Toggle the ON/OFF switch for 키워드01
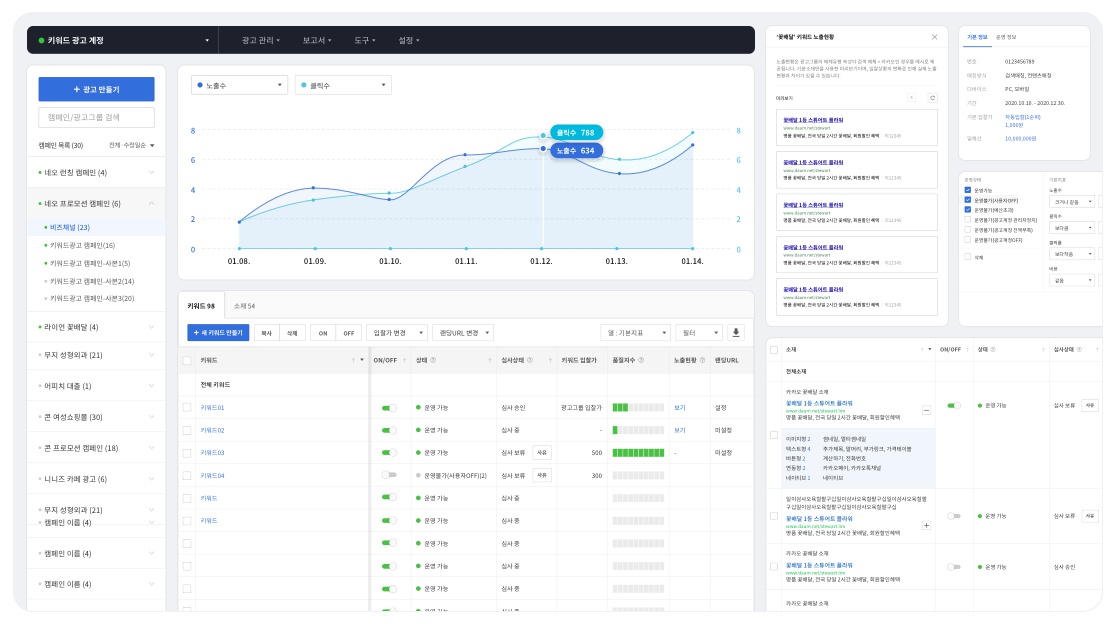1116x625 pixels. pos(389,408)
